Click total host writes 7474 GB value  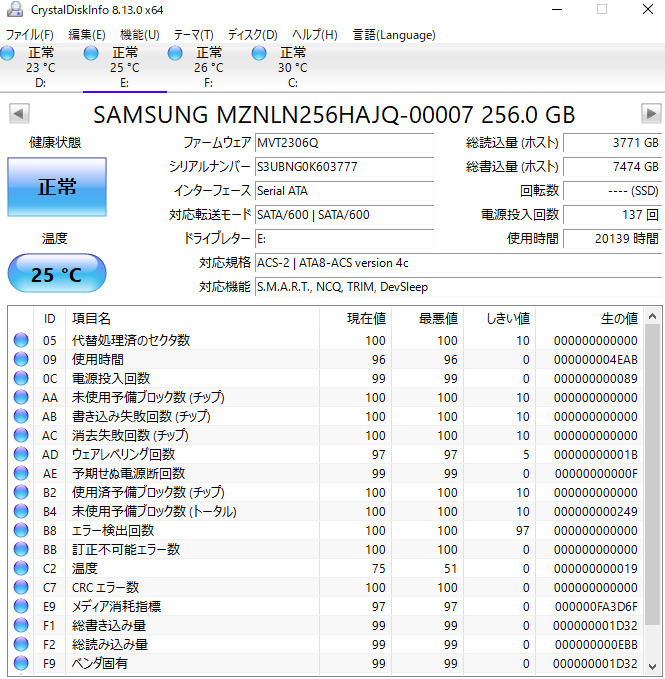pyautogui.click(x=612, y=167)
